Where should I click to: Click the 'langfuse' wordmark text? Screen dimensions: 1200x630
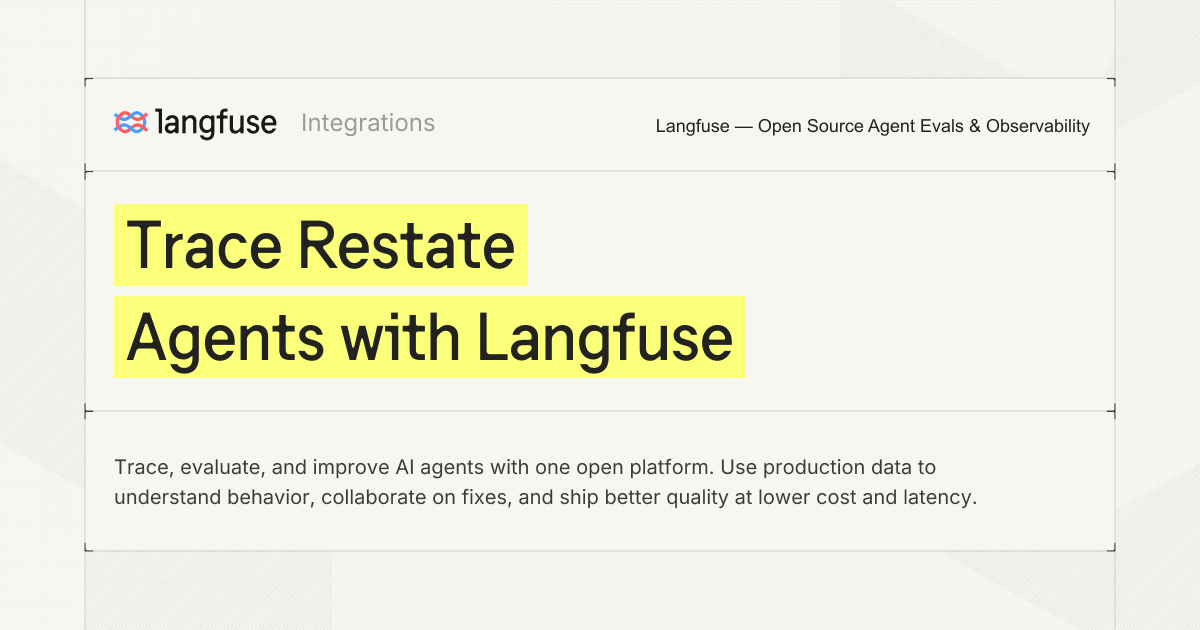coord(217,123)
